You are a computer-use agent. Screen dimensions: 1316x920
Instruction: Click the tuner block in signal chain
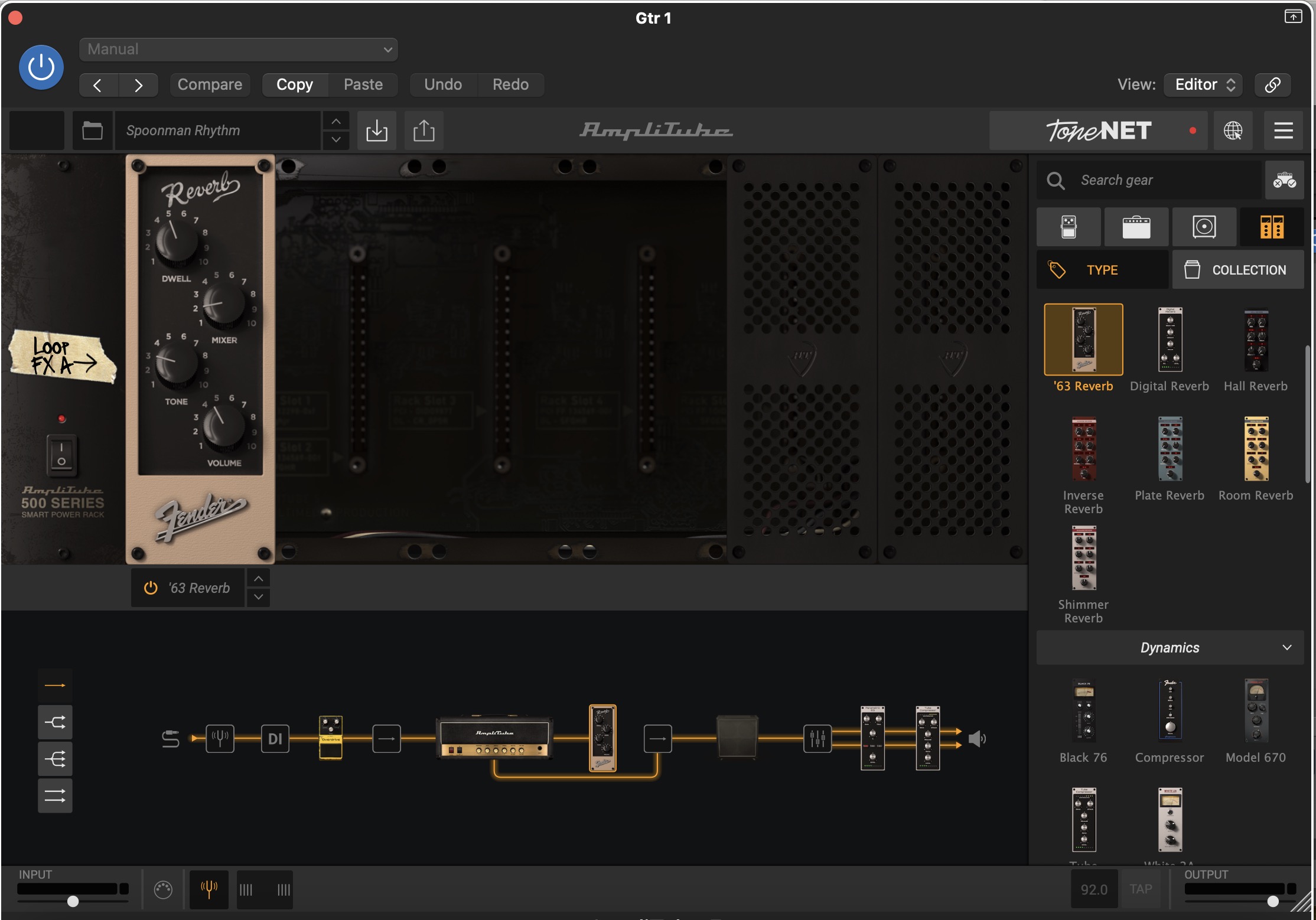coord(220,738)
